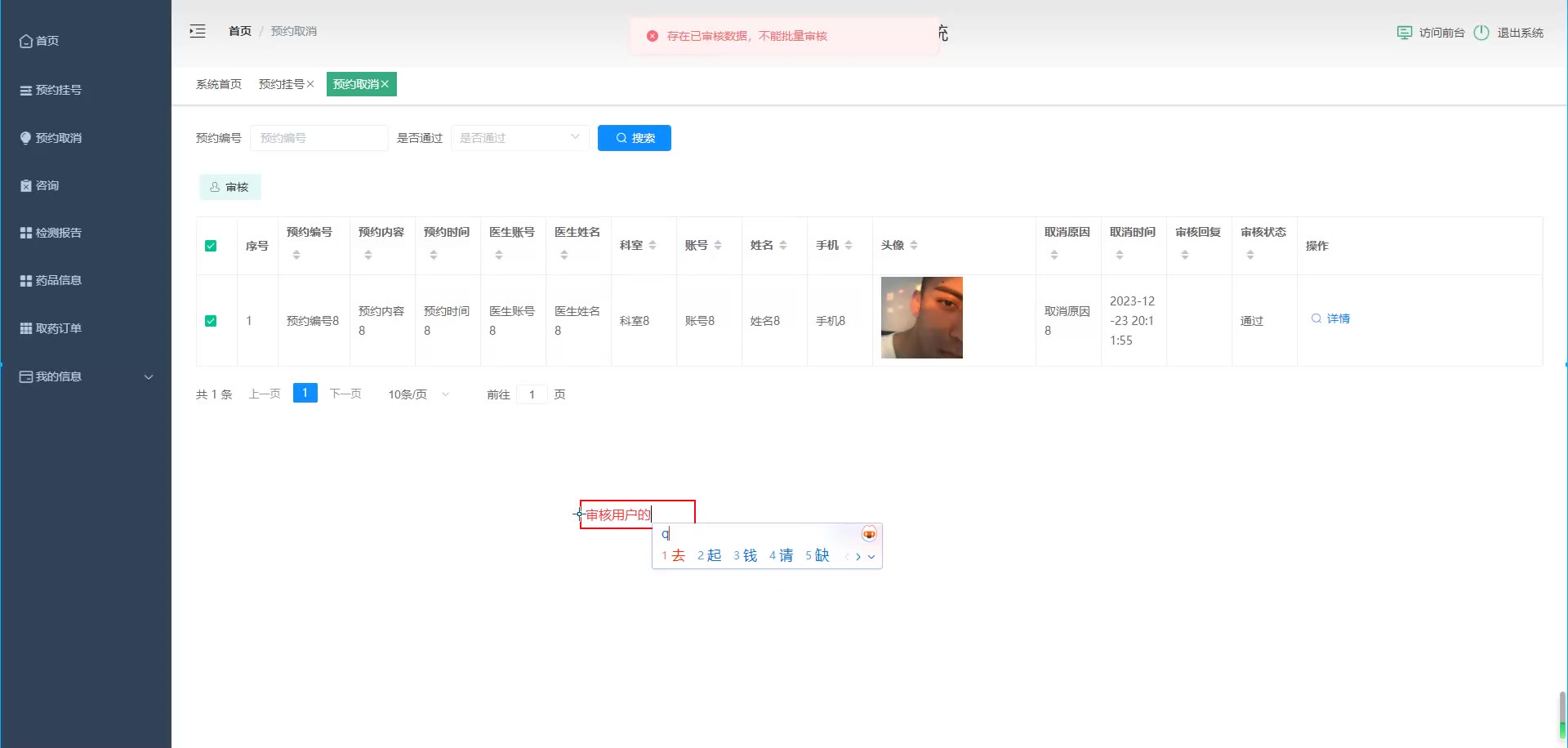This screenshot has height=748, width=1568.
Task: Sort by 取消时间 column arrows
Action: pyautogui.click(x=1120, y=255)
